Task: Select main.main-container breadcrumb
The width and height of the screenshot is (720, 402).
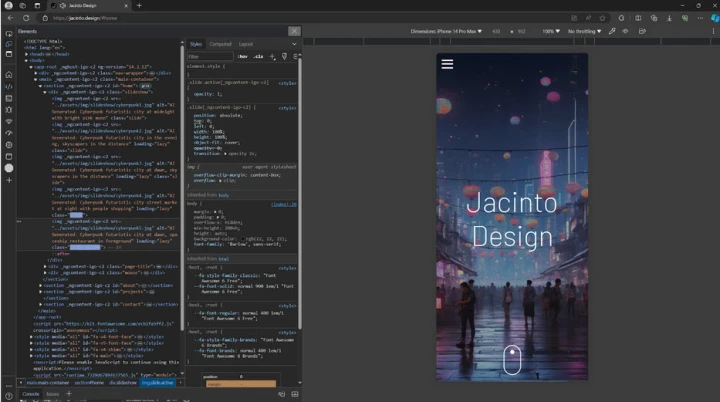Action: coord(48,382)
